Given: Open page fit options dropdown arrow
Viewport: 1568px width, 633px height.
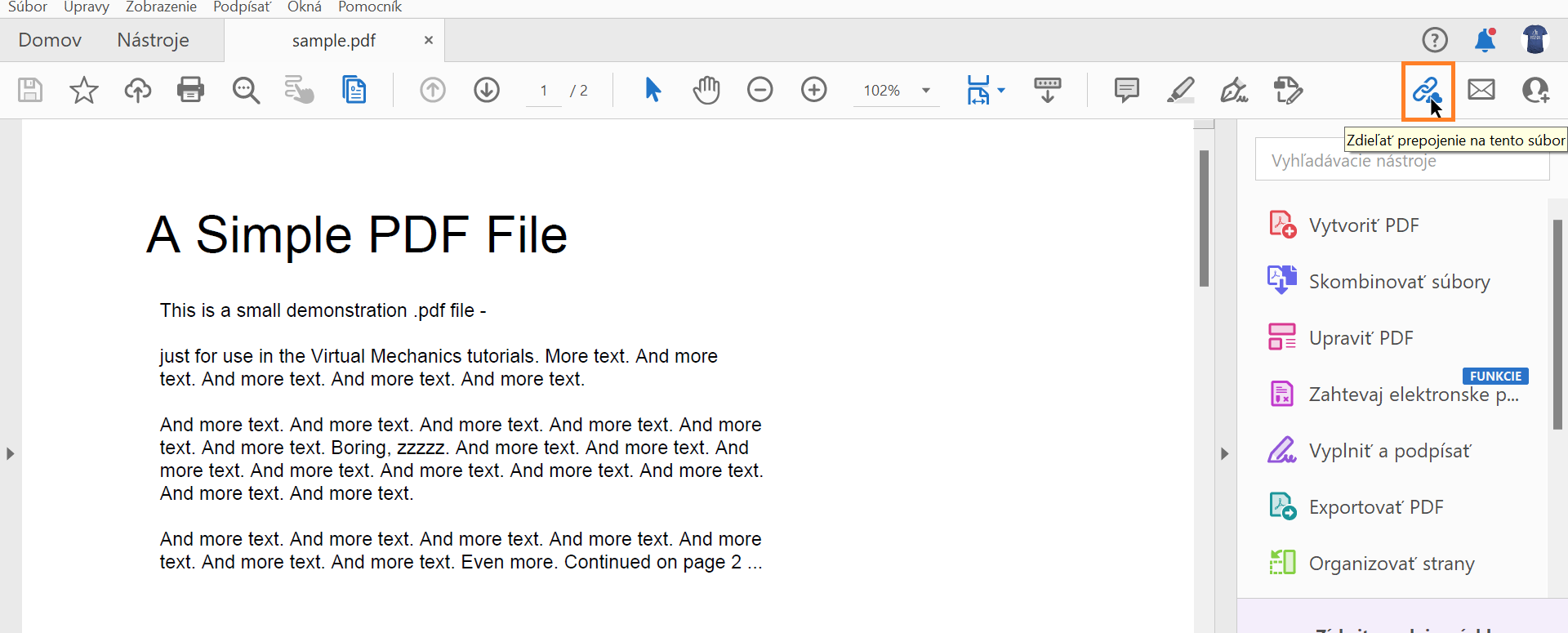Looking at the screenshot, I should (x=1001, y=90).
